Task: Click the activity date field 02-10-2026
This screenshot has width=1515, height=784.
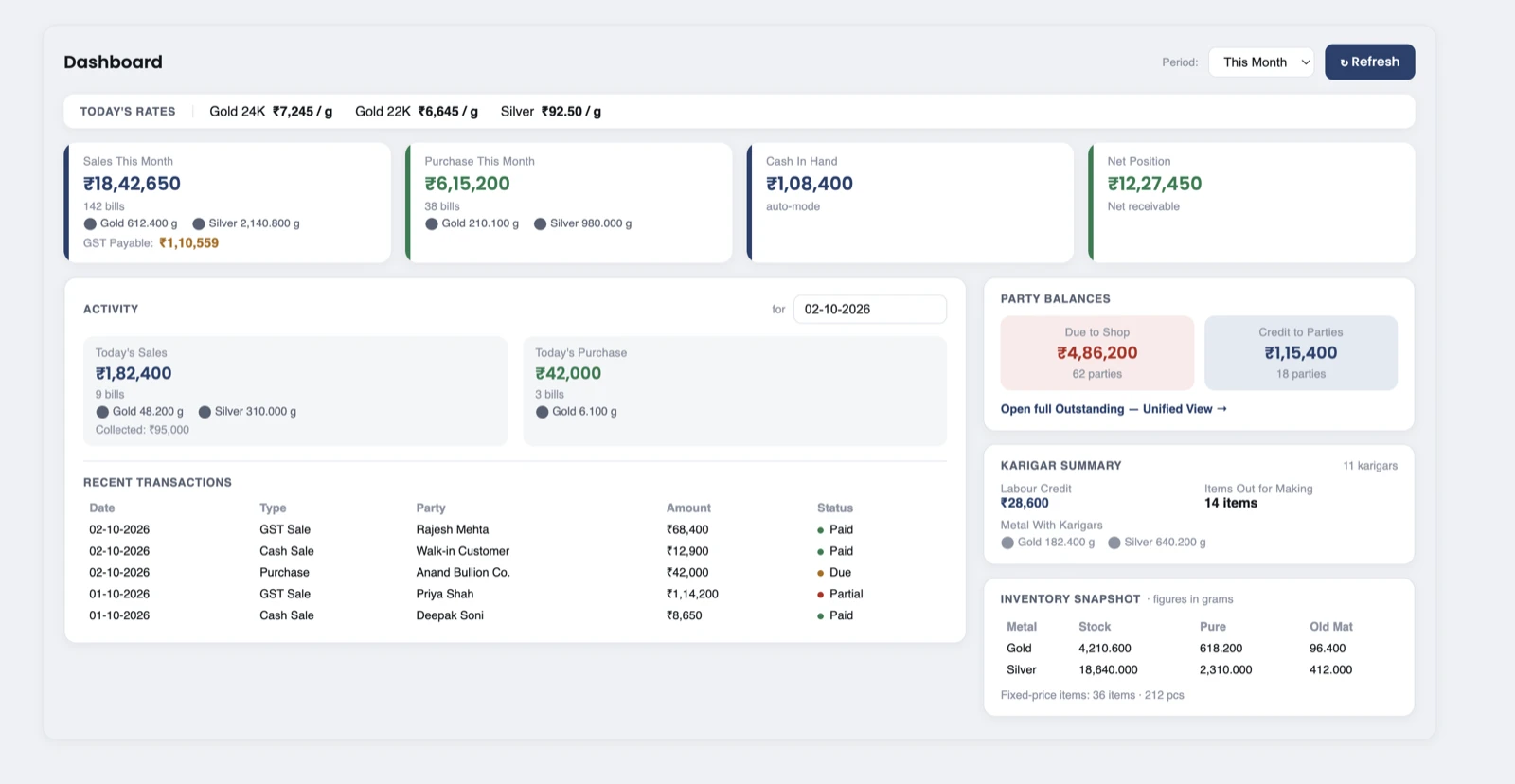Action: (x=869, y=309)
